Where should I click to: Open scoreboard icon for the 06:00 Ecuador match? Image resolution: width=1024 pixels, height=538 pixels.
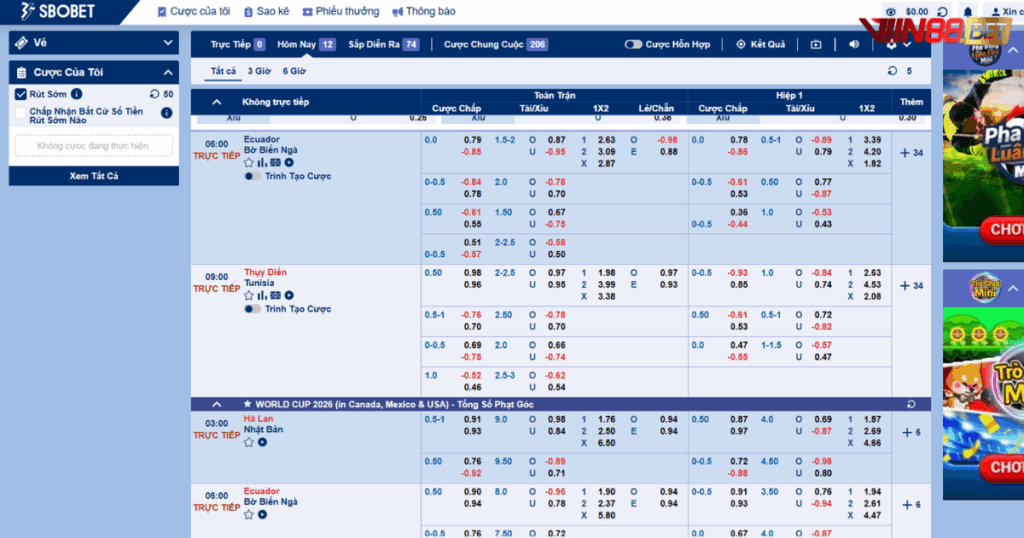(276, 163)
